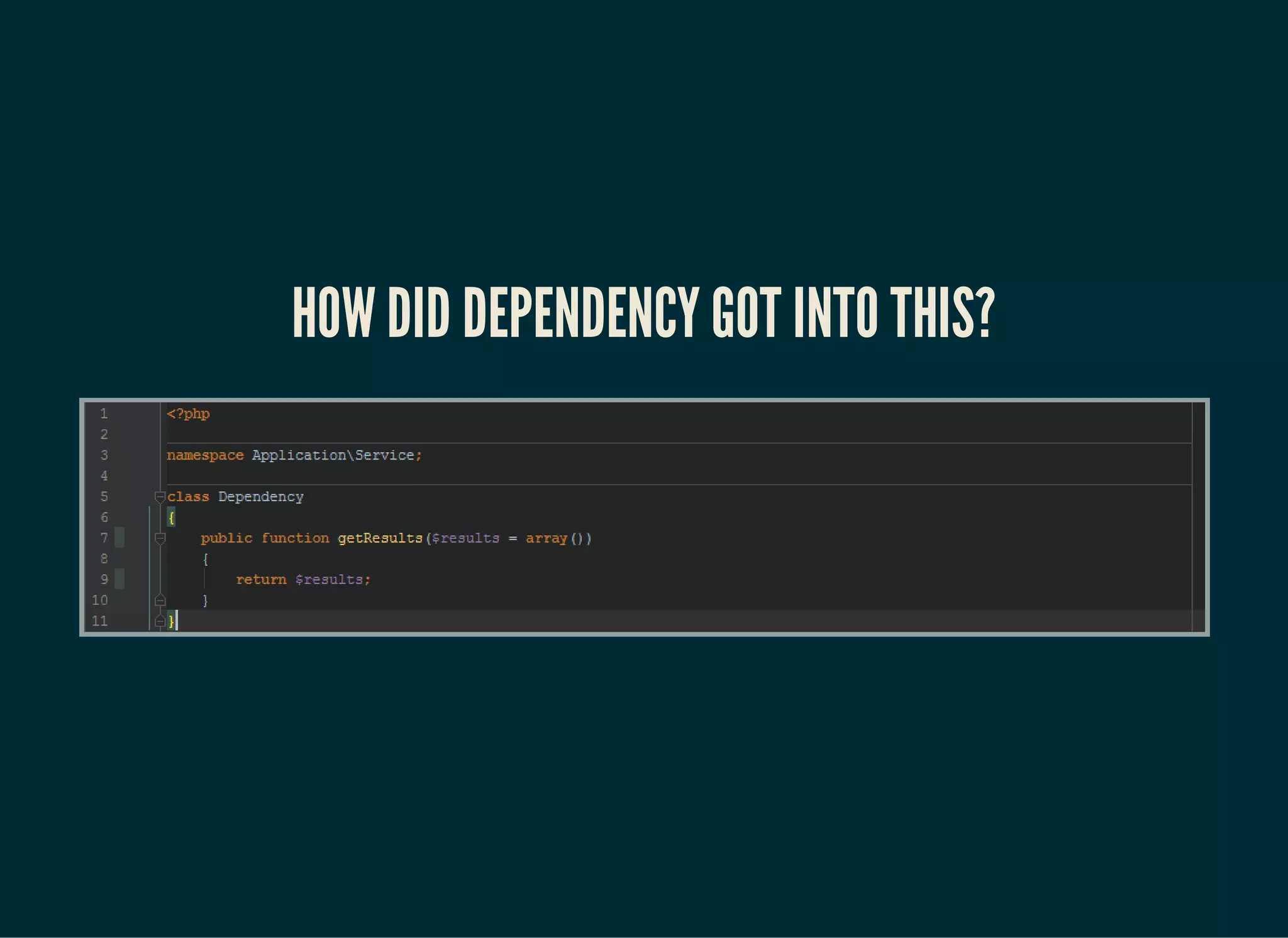Screen dimensions: 1288x938
Task: Click line number 9 in the gutter
Action: tap(104, 580)
